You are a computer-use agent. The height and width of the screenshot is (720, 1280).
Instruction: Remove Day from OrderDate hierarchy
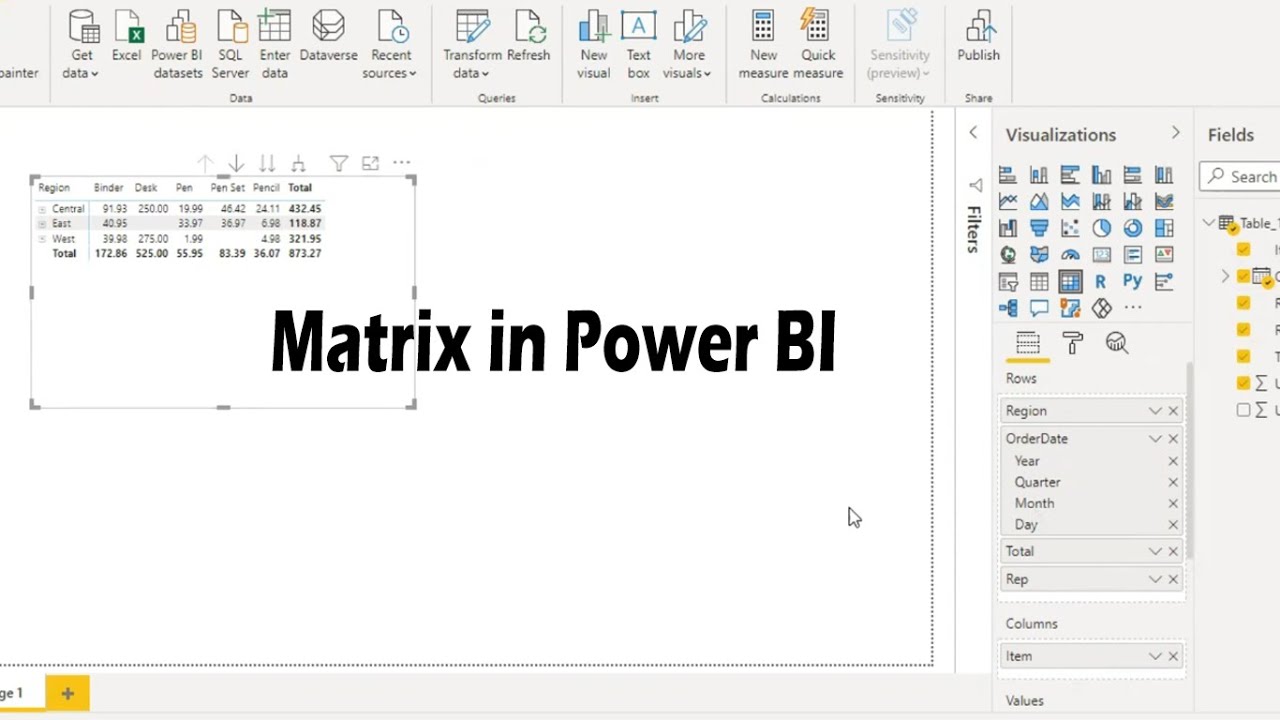[1174, 524]
